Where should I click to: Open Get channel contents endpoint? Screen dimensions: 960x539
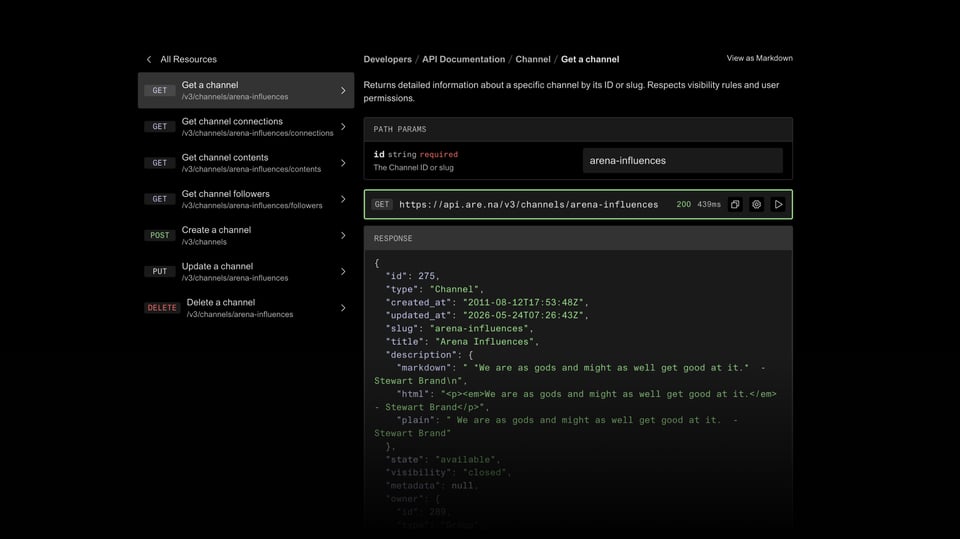(x=246, y=163)
